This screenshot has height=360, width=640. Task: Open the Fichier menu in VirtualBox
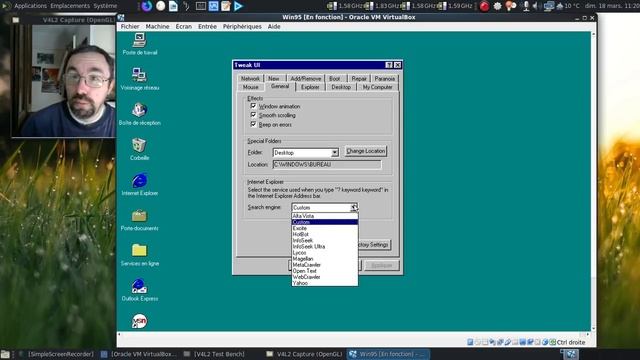[130, 26]
